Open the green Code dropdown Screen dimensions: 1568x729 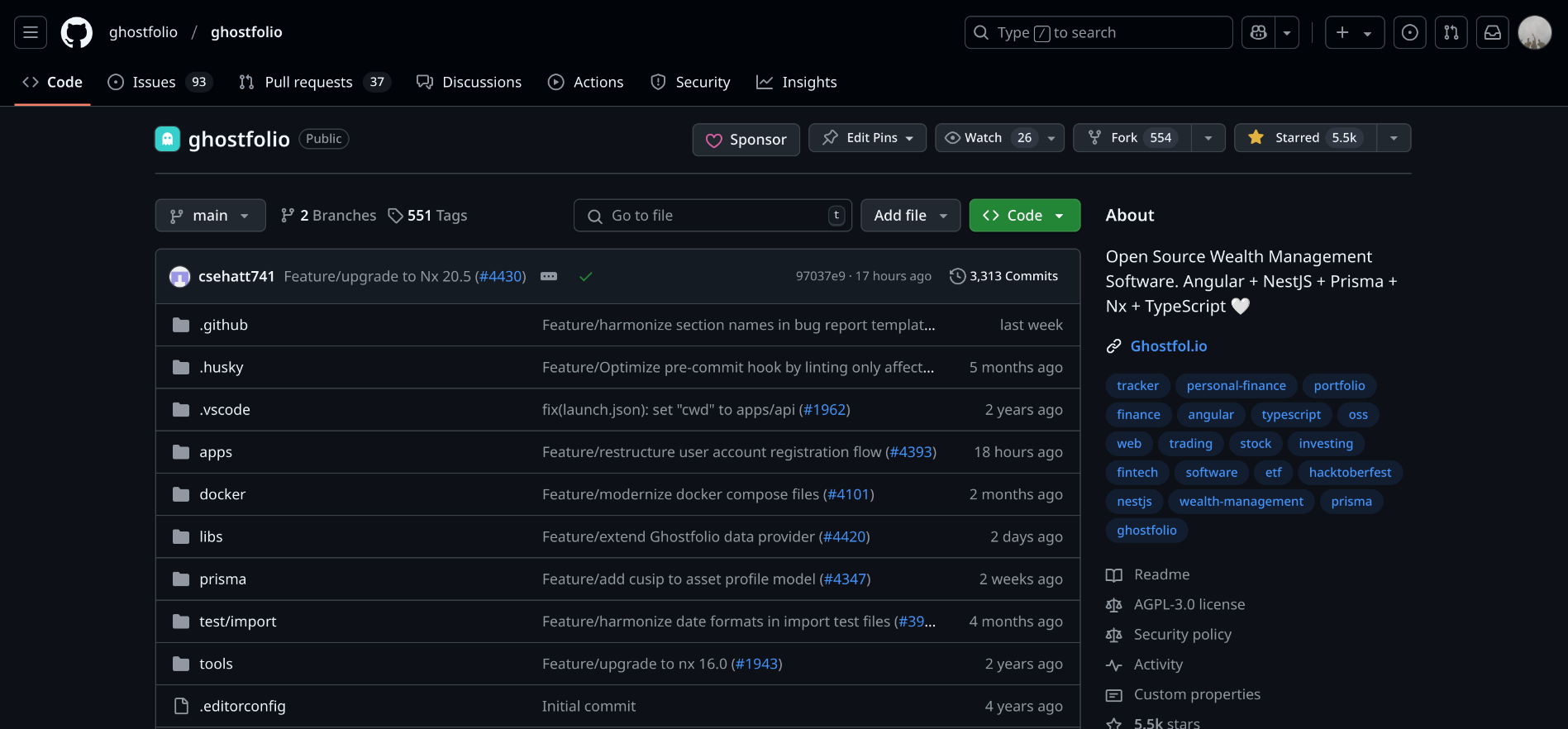(x=1024, y=216)
